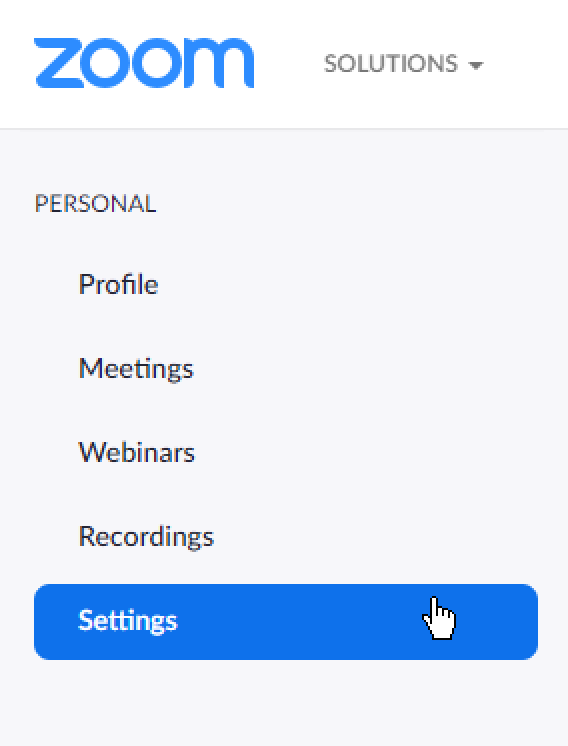
Task: Return home via the blue Zoom wordmark
Action: pyautogui.click(x=144, y=63)
